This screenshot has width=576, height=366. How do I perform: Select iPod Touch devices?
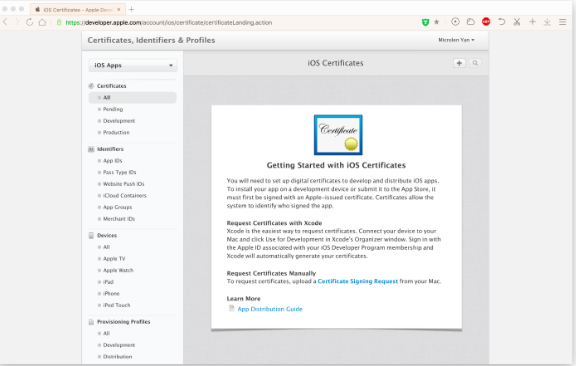(116, 305)
